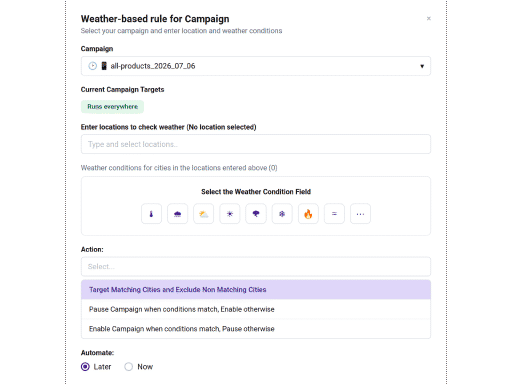Click the all-products_2026_07_06 campaign selector
The width and height of the screenshot is (512, 384).
pos(256,66)
